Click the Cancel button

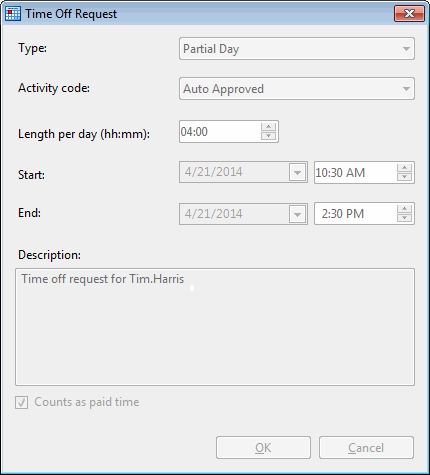click(366, 448)
